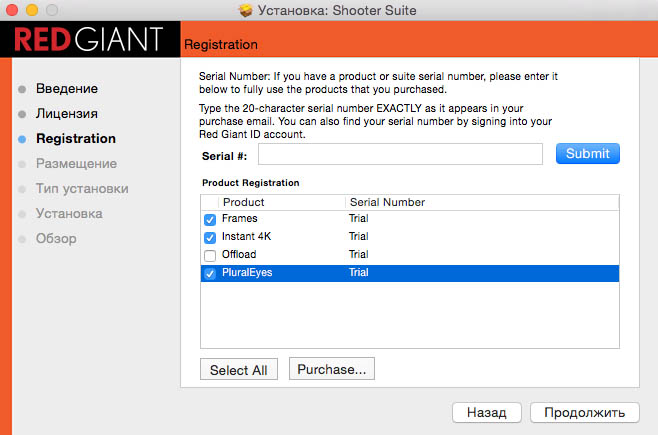Uncheck the PluralEyes checkbox
Viewport: 658px width, 435px height.
click(x=210, y=274)
